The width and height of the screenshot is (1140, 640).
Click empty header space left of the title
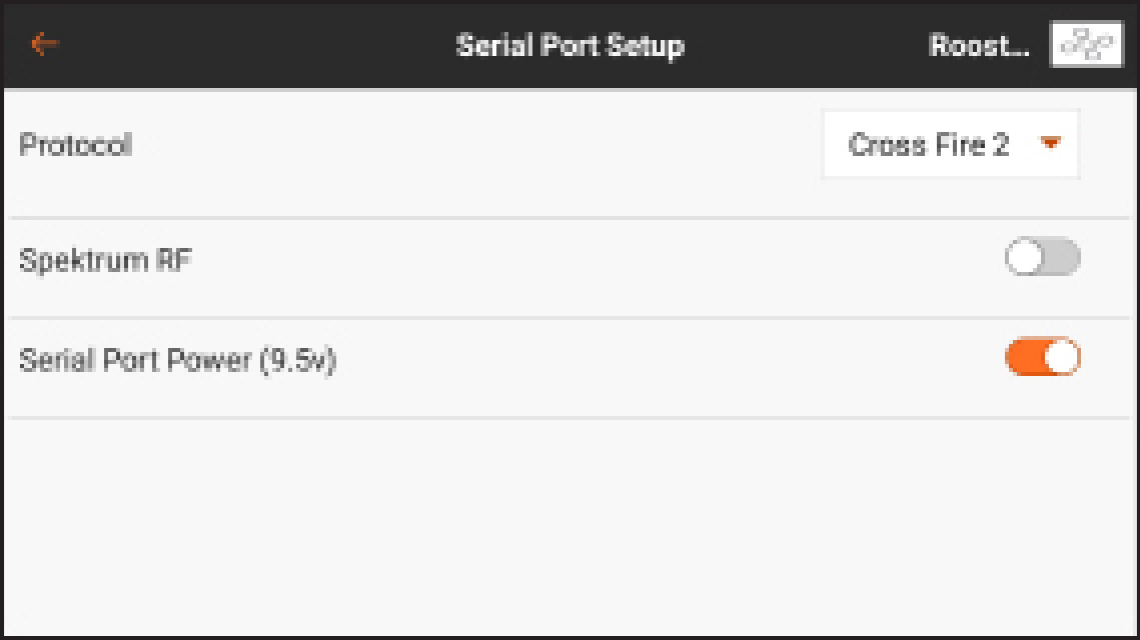(x=250, y=46)
